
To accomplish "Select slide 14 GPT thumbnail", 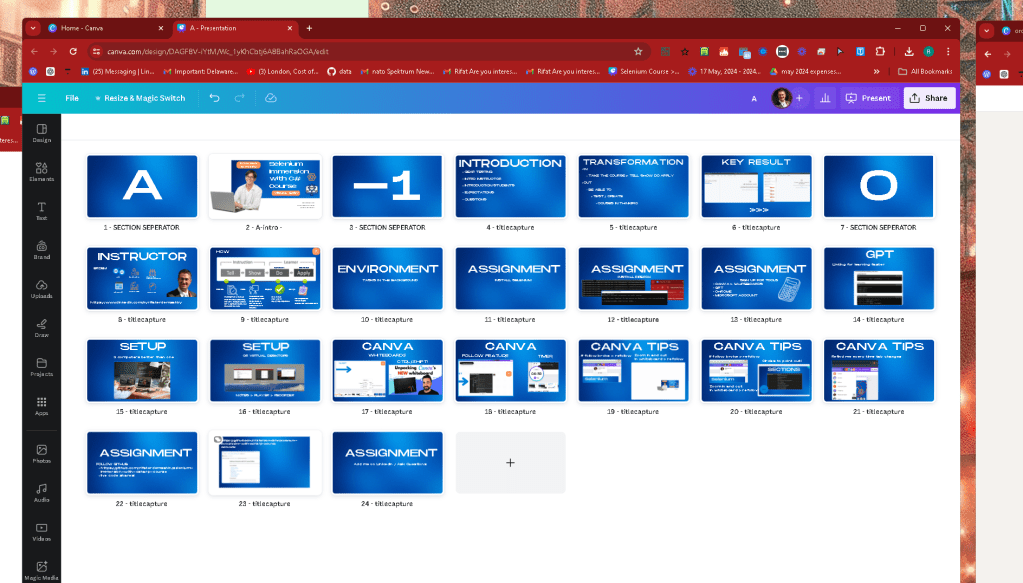I will pyautogui.click(x=879, y=278).
